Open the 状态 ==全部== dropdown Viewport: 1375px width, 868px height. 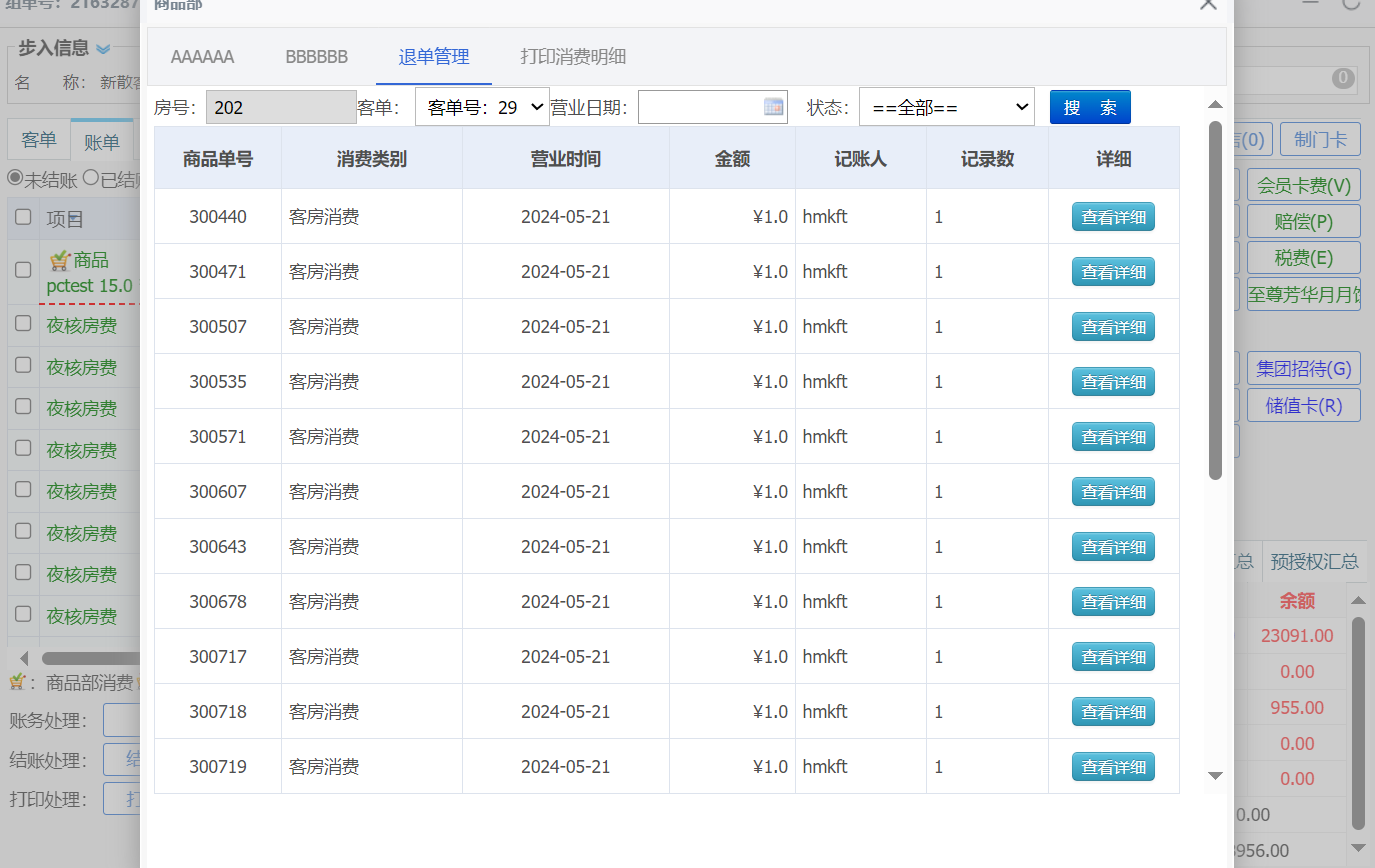point(947,107)
